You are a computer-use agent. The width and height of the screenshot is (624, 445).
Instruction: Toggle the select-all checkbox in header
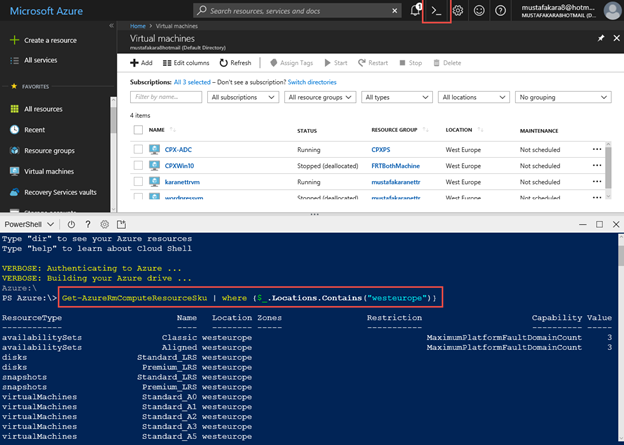point(138,130)
